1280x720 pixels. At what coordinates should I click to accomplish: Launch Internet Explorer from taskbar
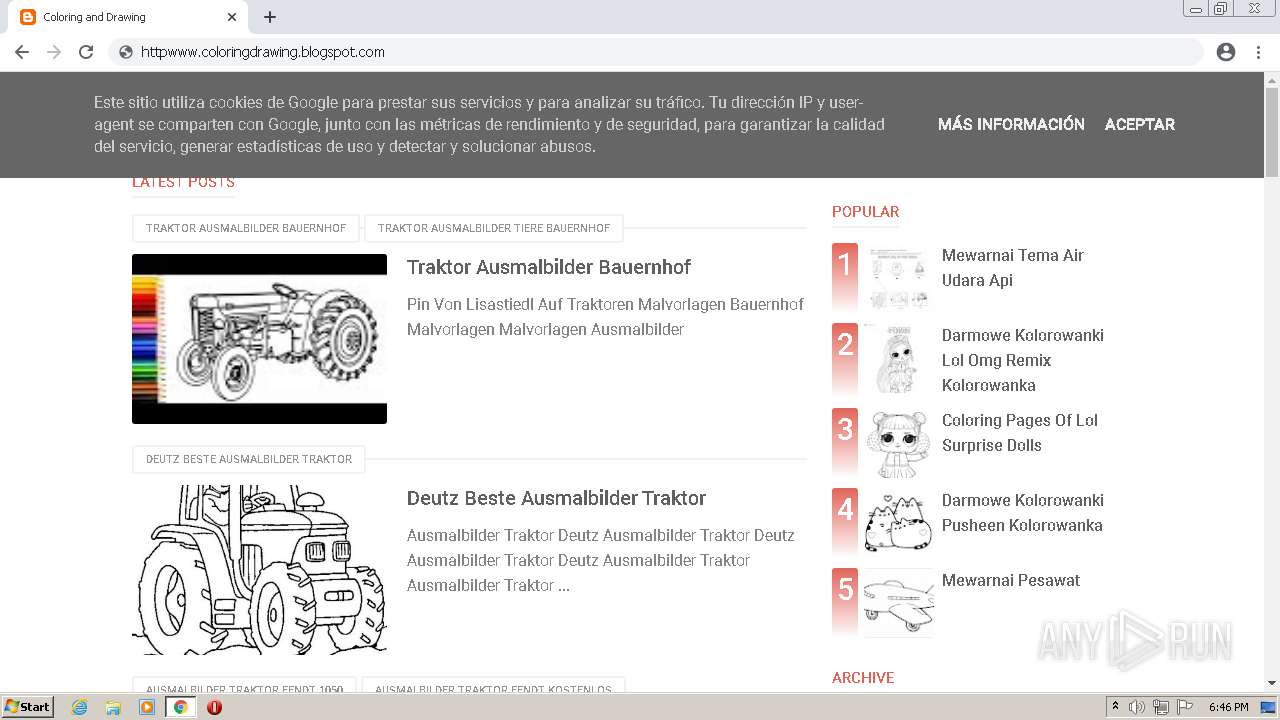[x=80, y=707]
